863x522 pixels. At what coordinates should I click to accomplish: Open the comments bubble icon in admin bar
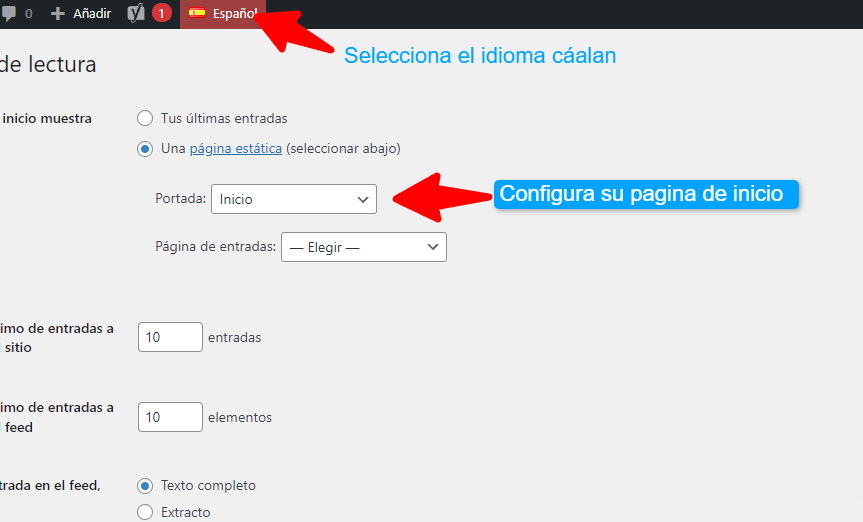click(8, 13)
